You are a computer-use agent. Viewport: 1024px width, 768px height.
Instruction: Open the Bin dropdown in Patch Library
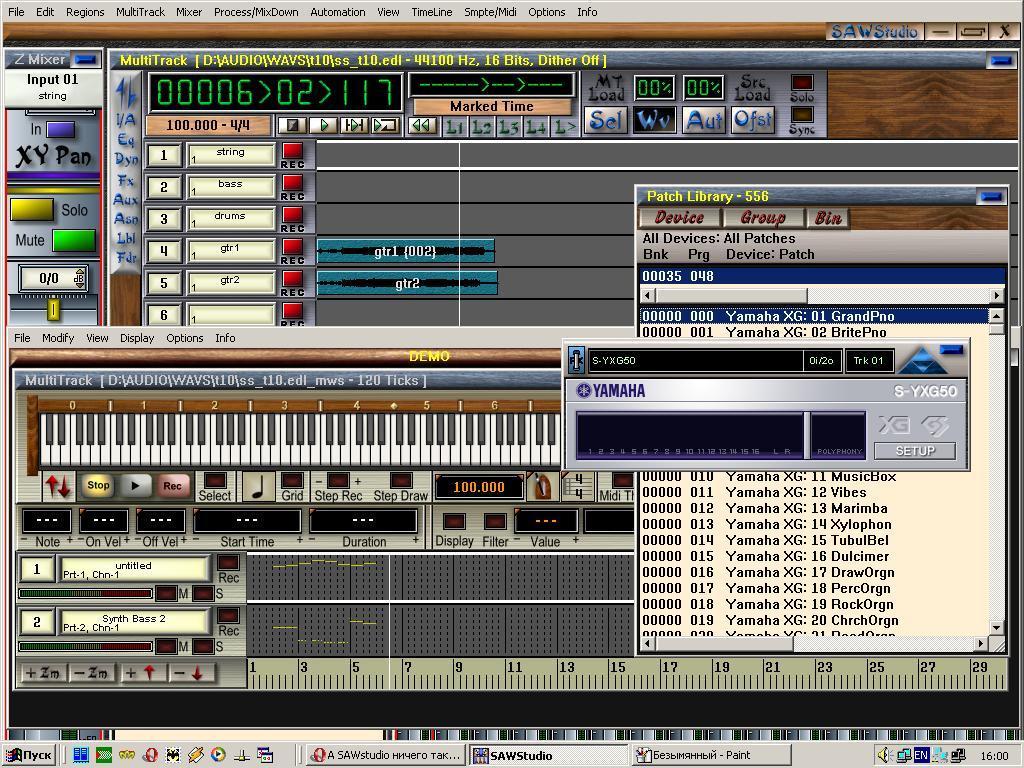(x=828, y=217)
